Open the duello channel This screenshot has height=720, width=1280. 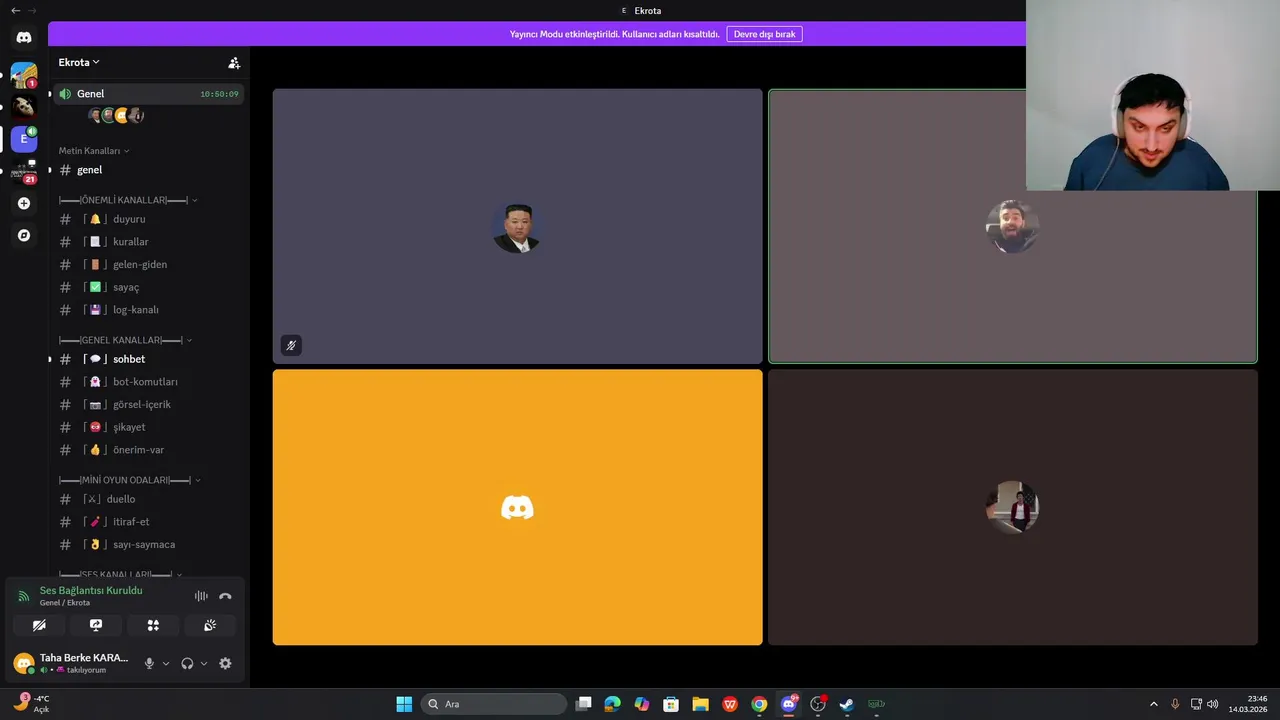tap(148, 499)
